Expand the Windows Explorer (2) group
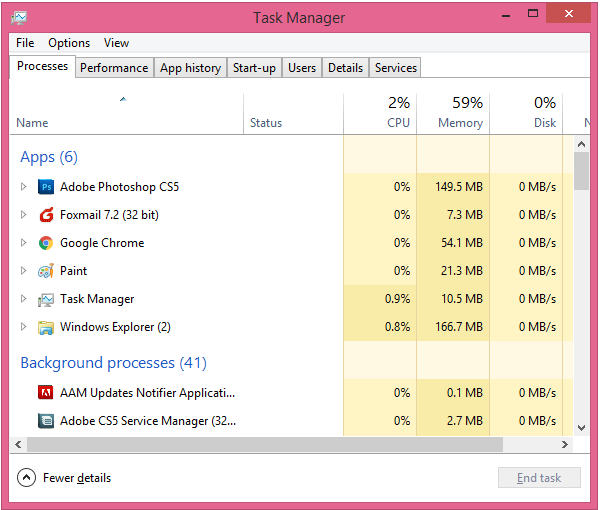The width and height of the screenshot is (600, 510). [23, 327]
